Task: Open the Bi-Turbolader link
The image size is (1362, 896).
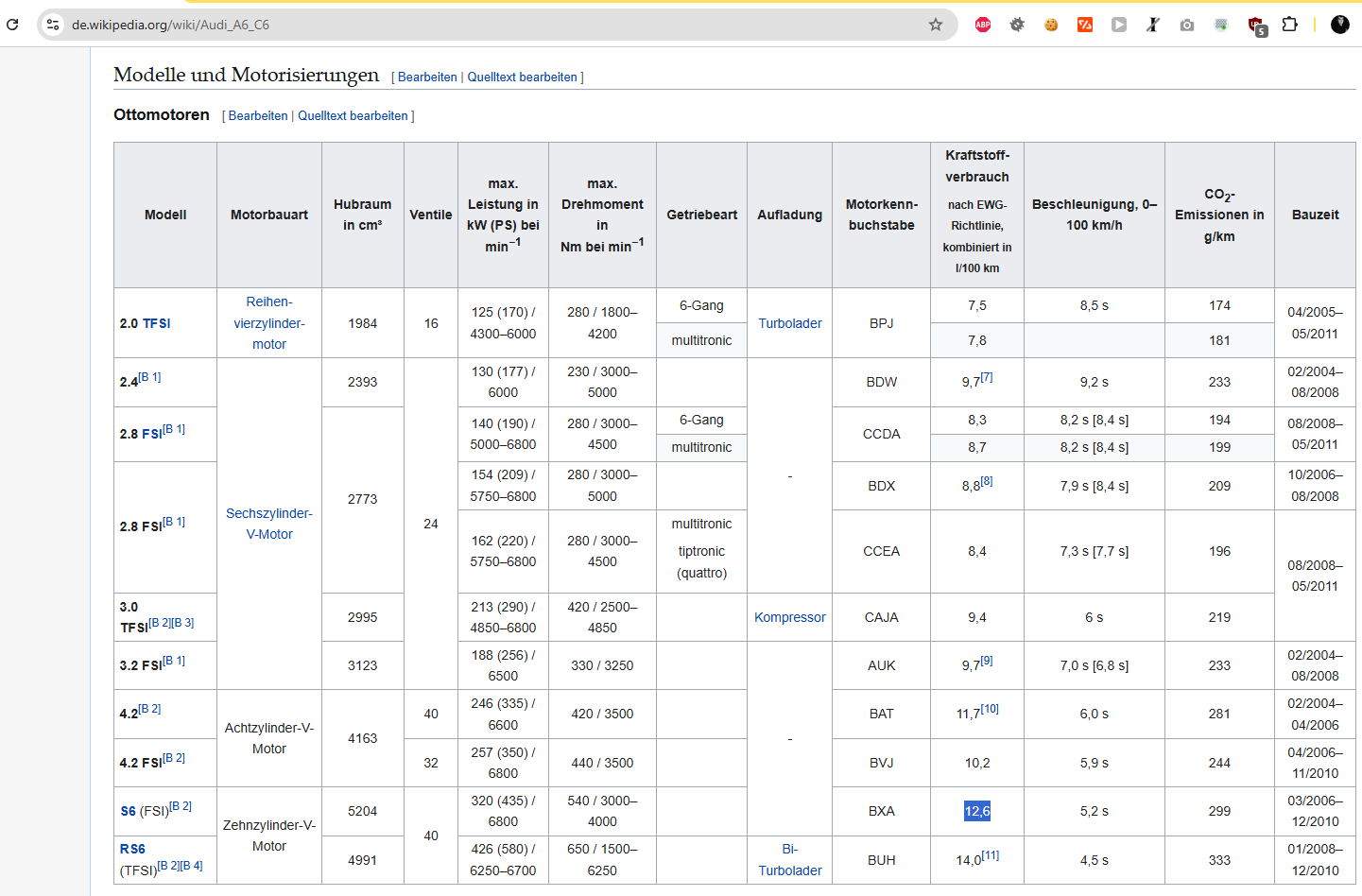Action: [790, 860]
